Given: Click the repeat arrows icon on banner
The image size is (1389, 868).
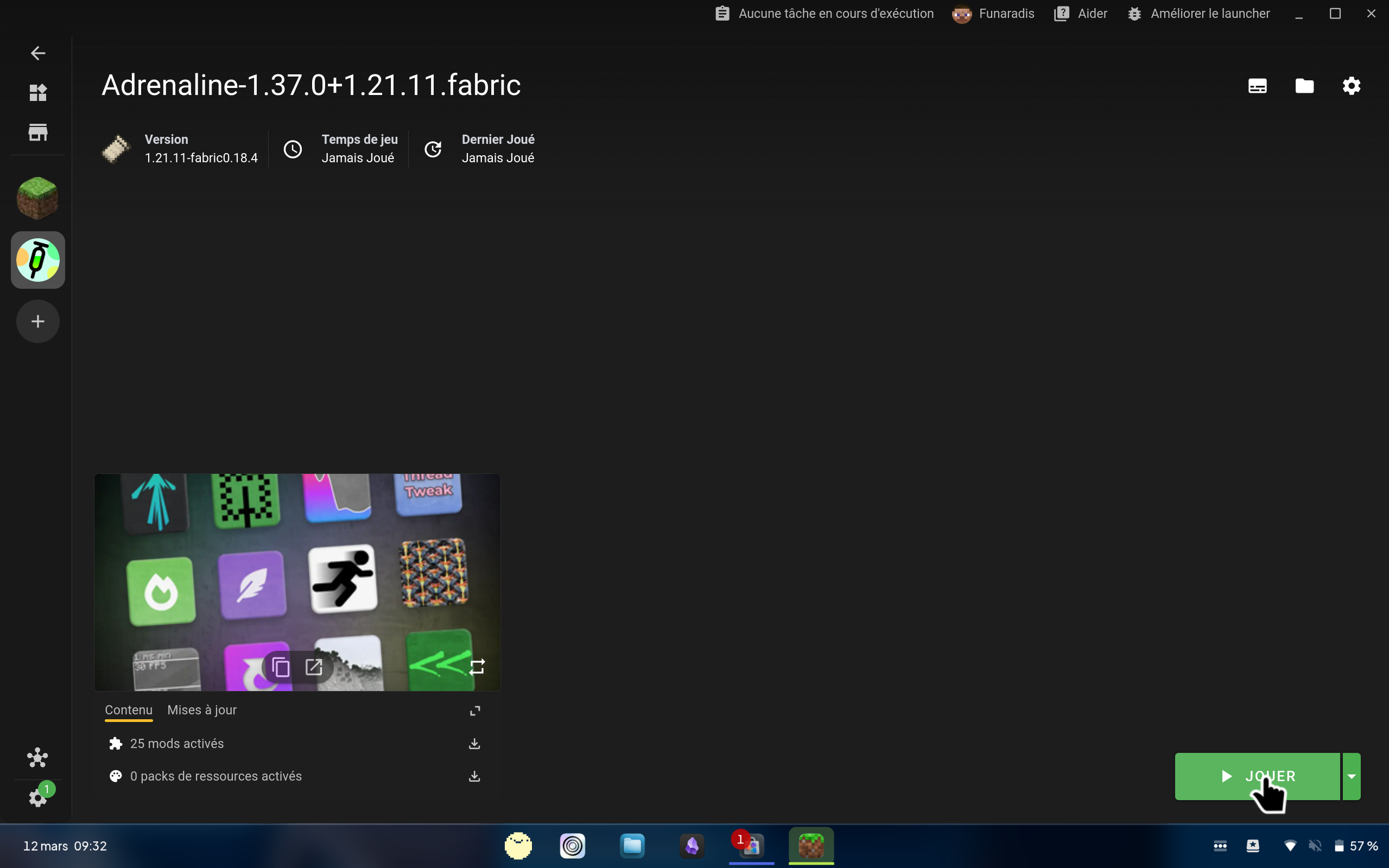Looking at the screenshot, I should [x=477, y=667].
